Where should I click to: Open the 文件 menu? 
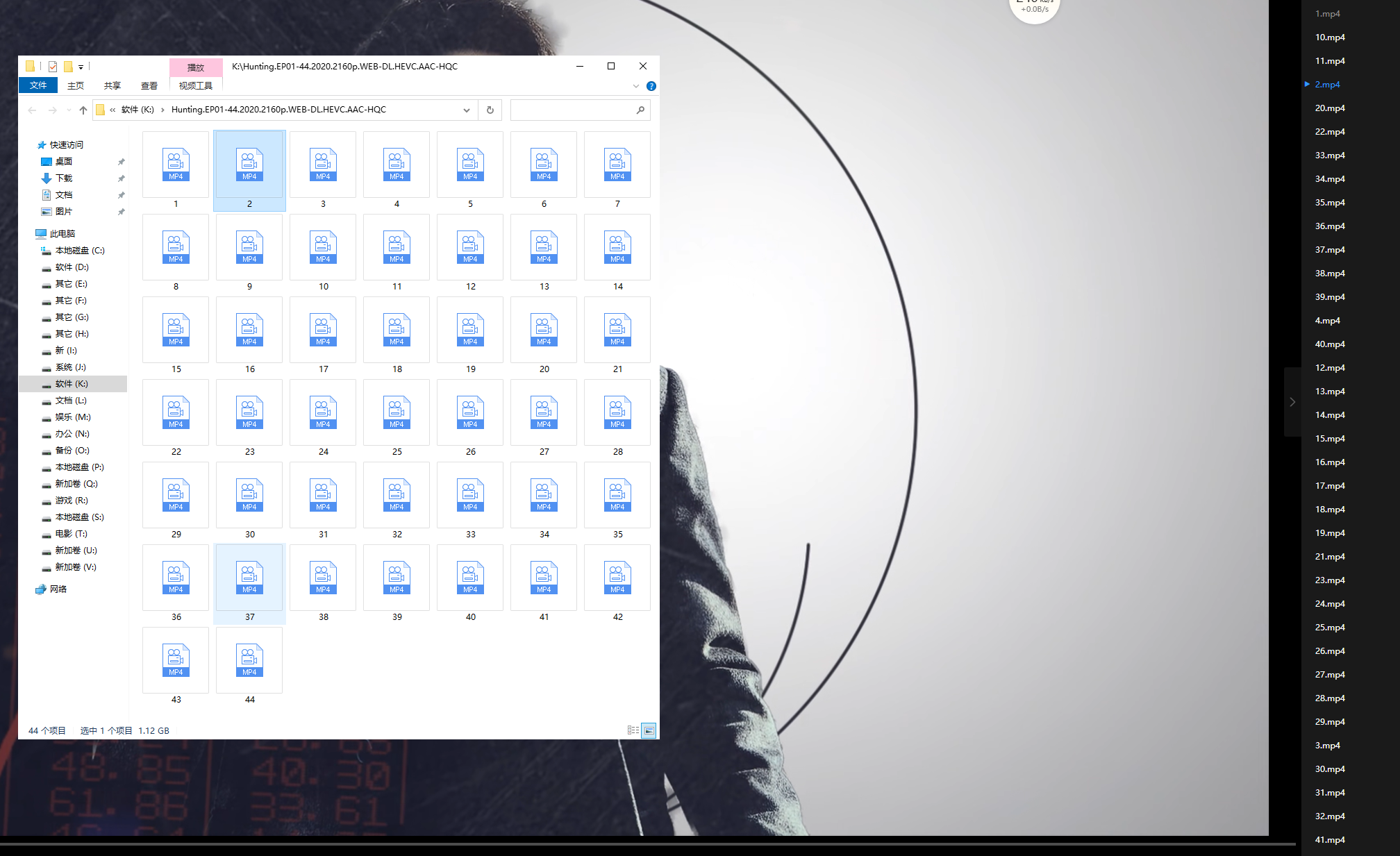(x=38, y=85)
